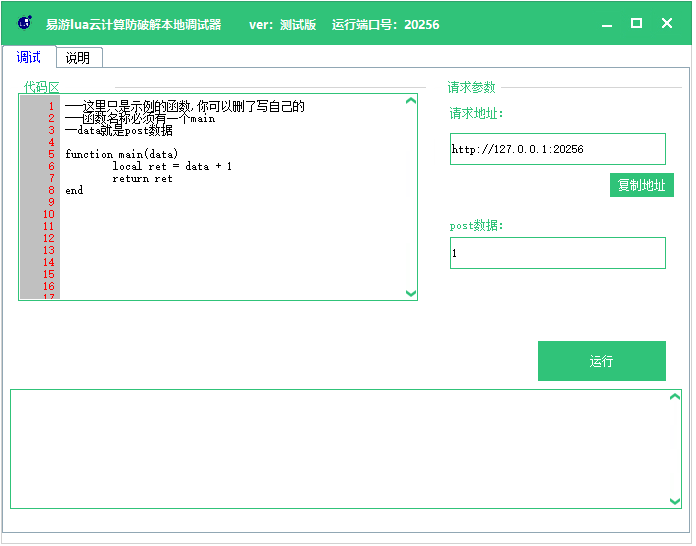The image size is (696, 546).
Task: Click the 运行 button
Action: point(604,362)
